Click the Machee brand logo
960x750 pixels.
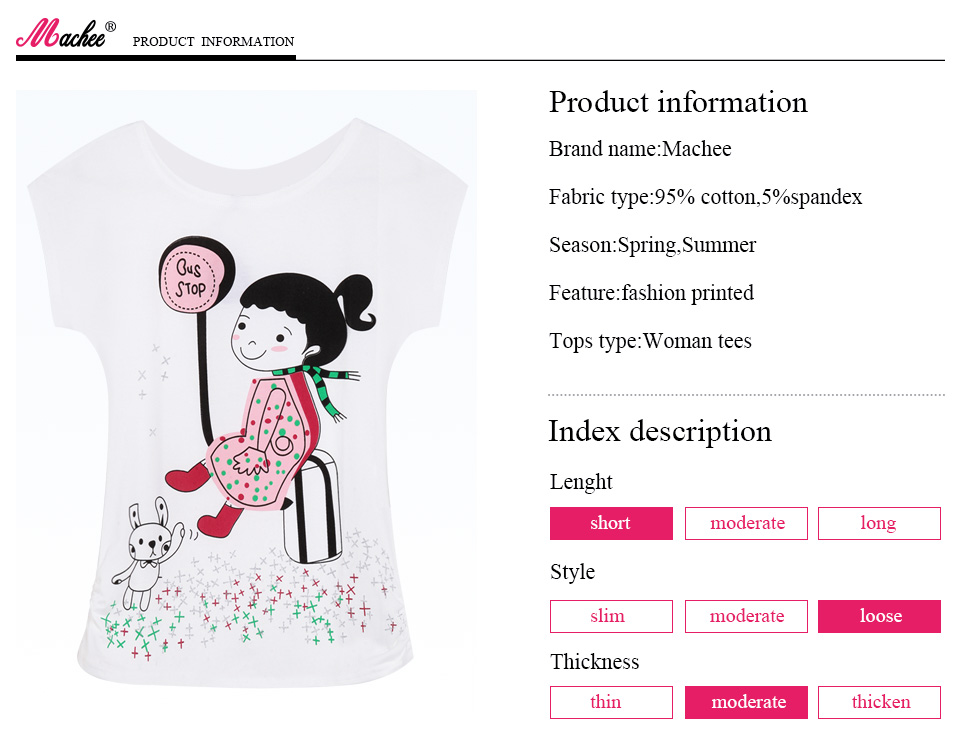[66, 35]
